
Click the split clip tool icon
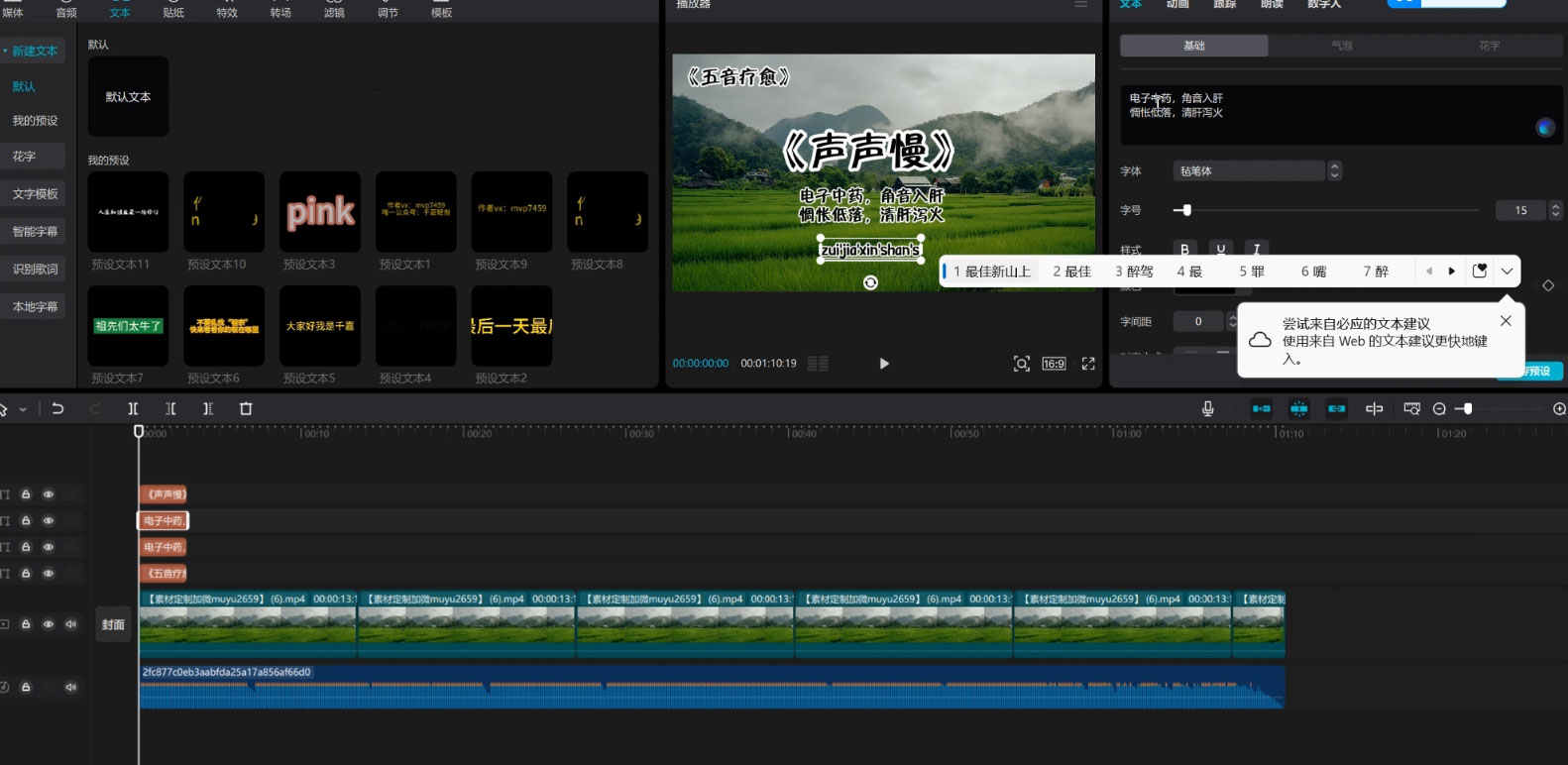click(x=133, y=408)
